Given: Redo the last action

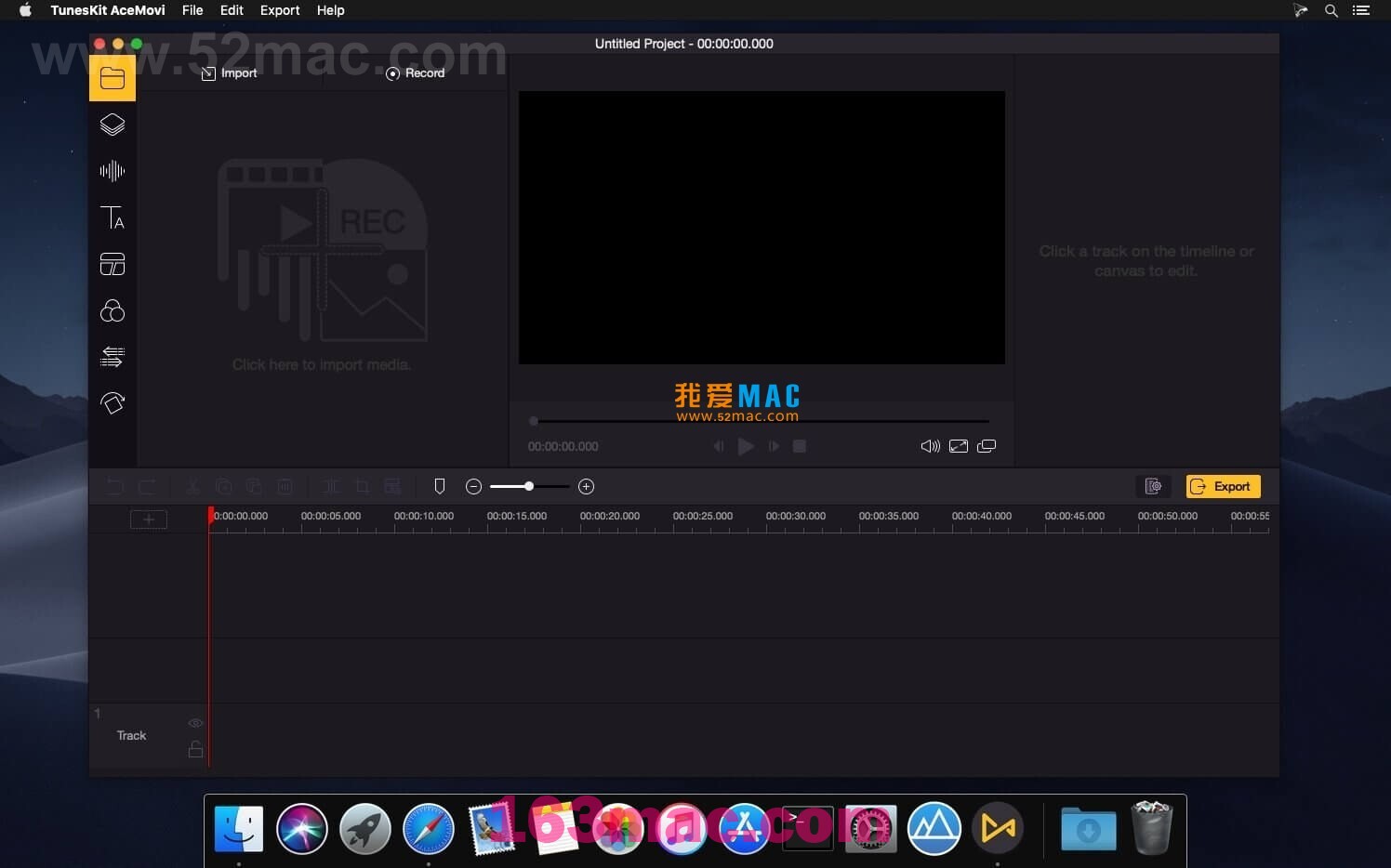Looking at the screenshot, I should [x=147, y=487].
